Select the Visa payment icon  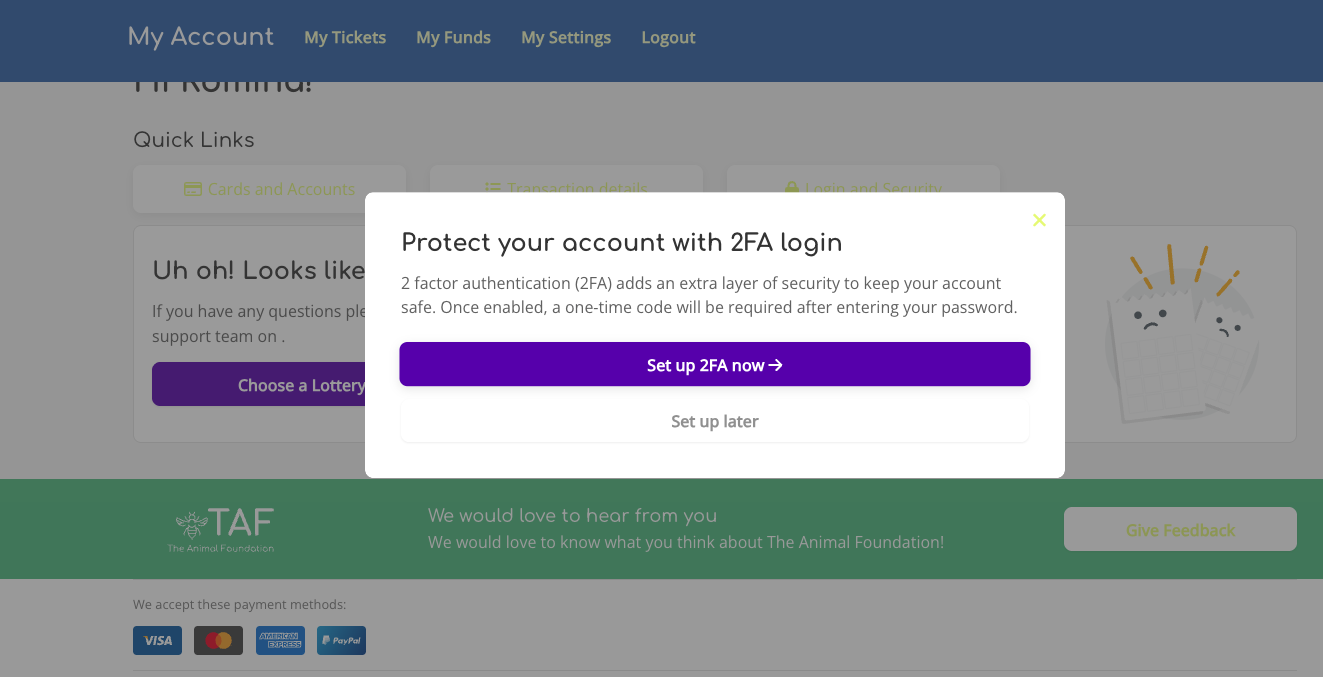[157, 640]
